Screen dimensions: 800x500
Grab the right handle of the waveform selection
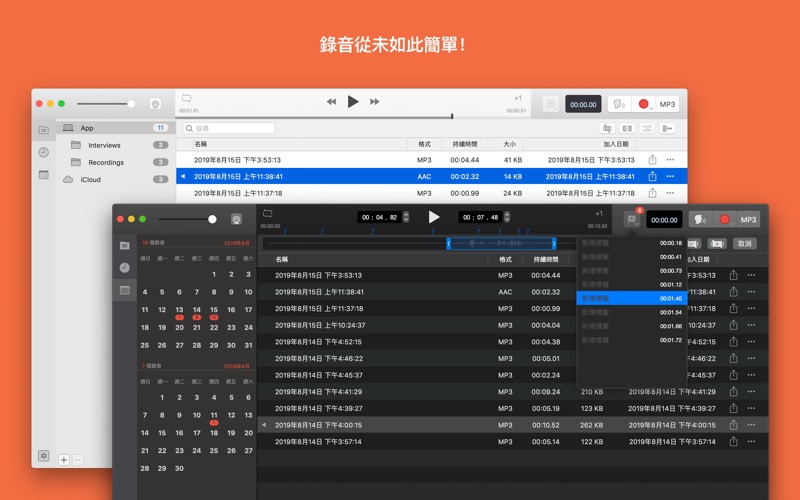tap(554, 243)
